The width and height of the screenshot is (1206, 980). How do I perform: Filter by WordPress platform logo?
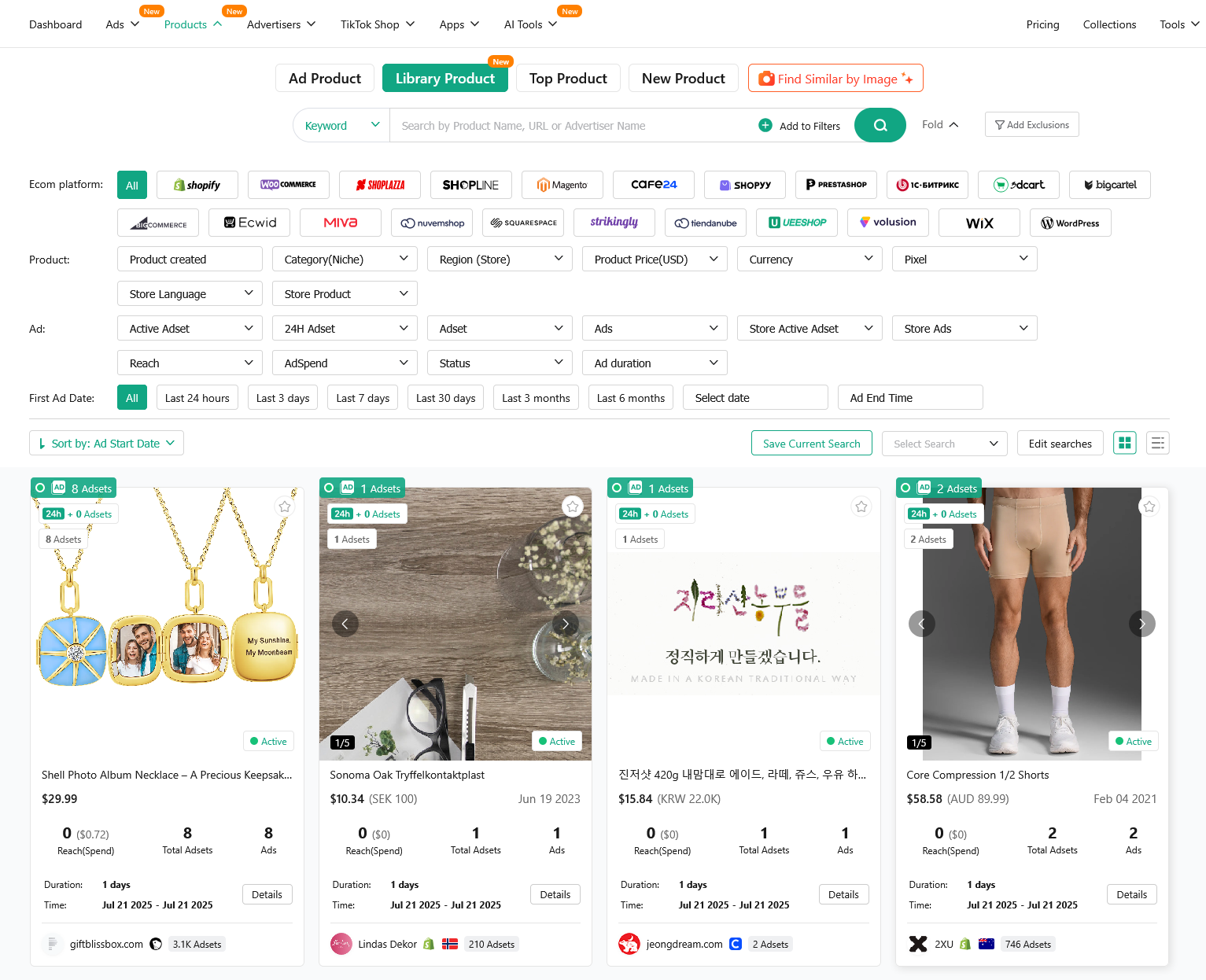1071,223
